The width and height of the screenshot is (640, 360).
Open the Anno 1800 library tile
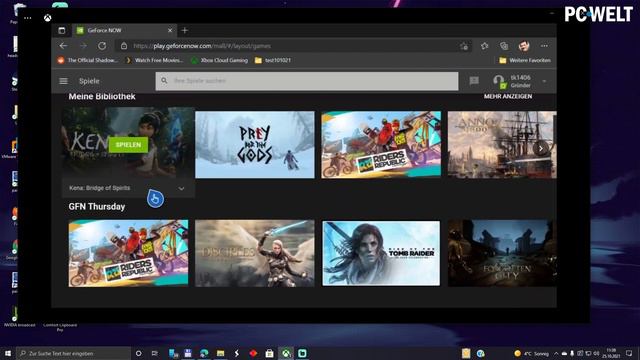click(502, 144)
